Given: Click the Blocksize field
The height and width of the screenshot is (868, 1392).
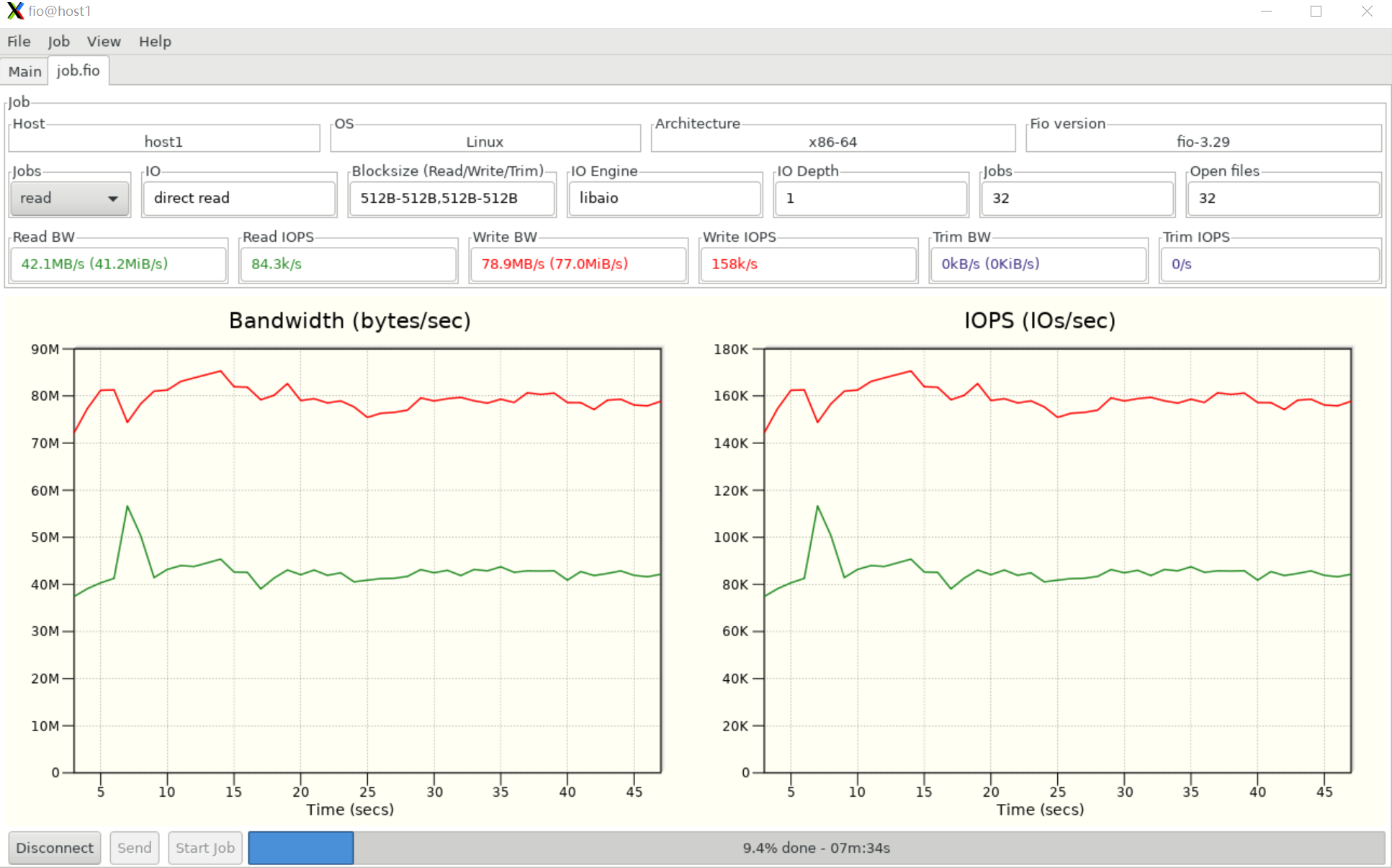Looking at the screenshot, I should click(x=452, y=198).
